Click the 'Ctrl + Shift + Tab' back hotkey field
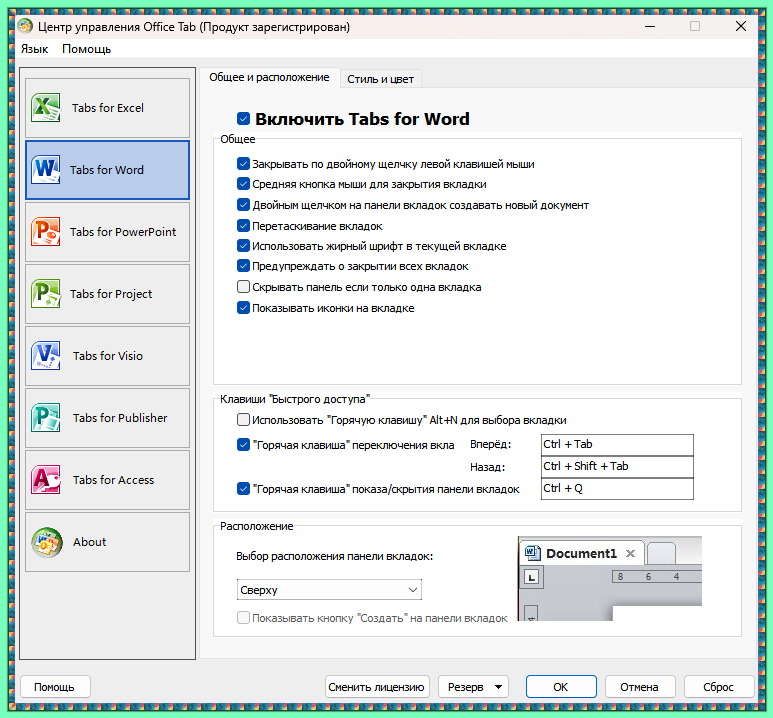 coord(617,467)
